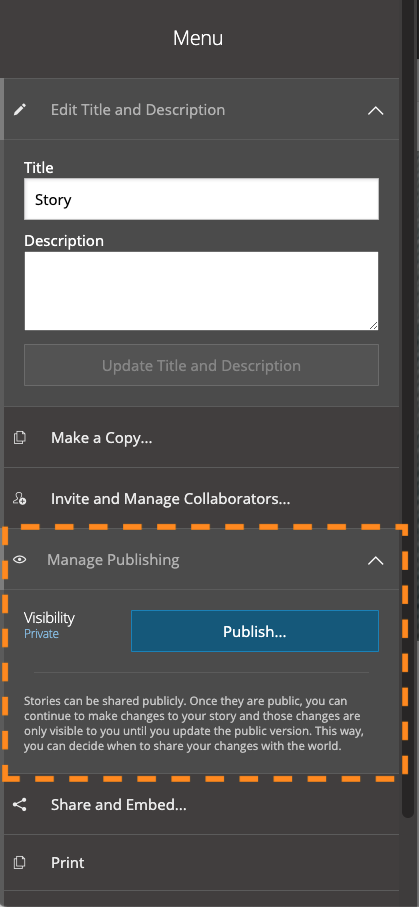The width and height of the screenshot is (419, 907).
Task: Collapse the Edit Title and Description section
Action: (x=376, y=110)
